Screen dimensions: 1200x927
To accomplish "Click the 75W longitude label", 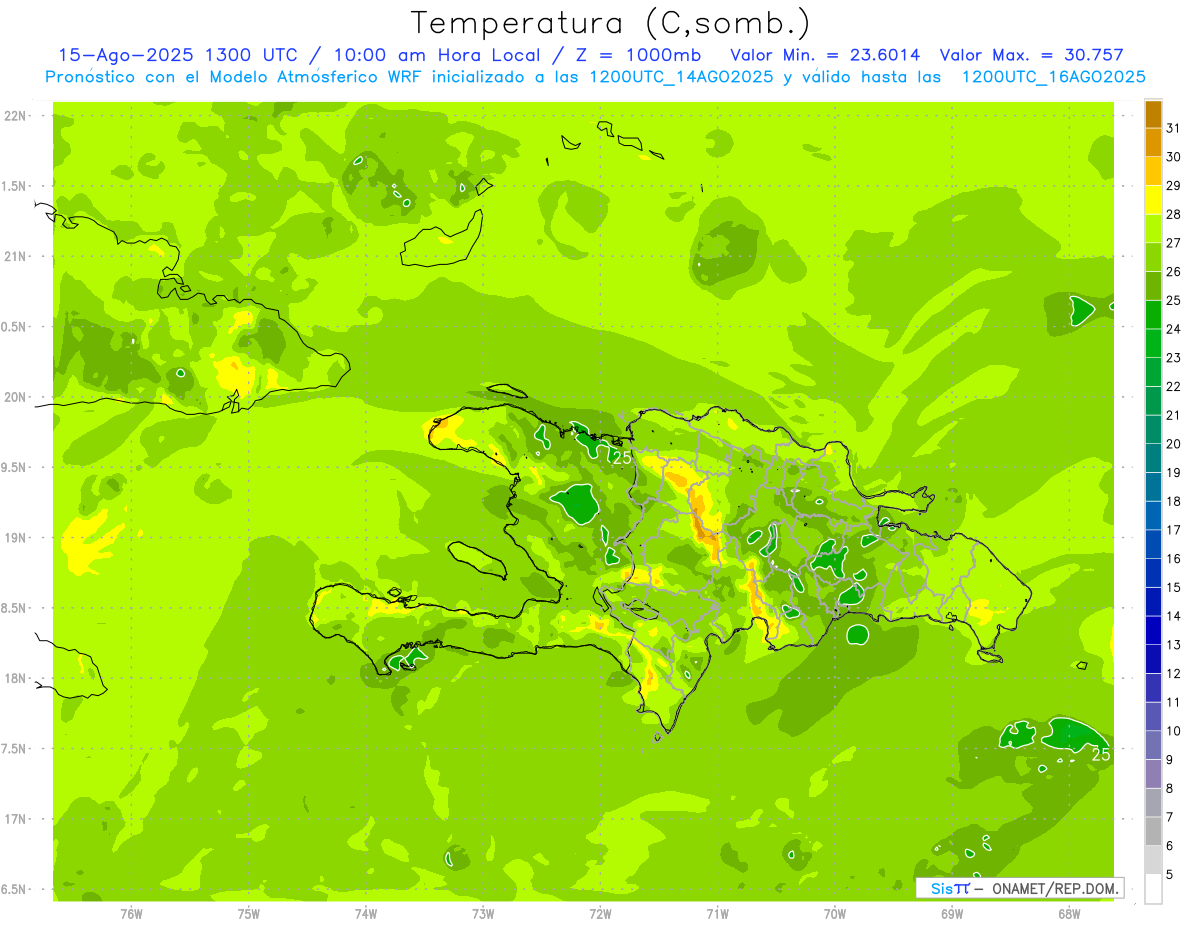I will [249, 914].
